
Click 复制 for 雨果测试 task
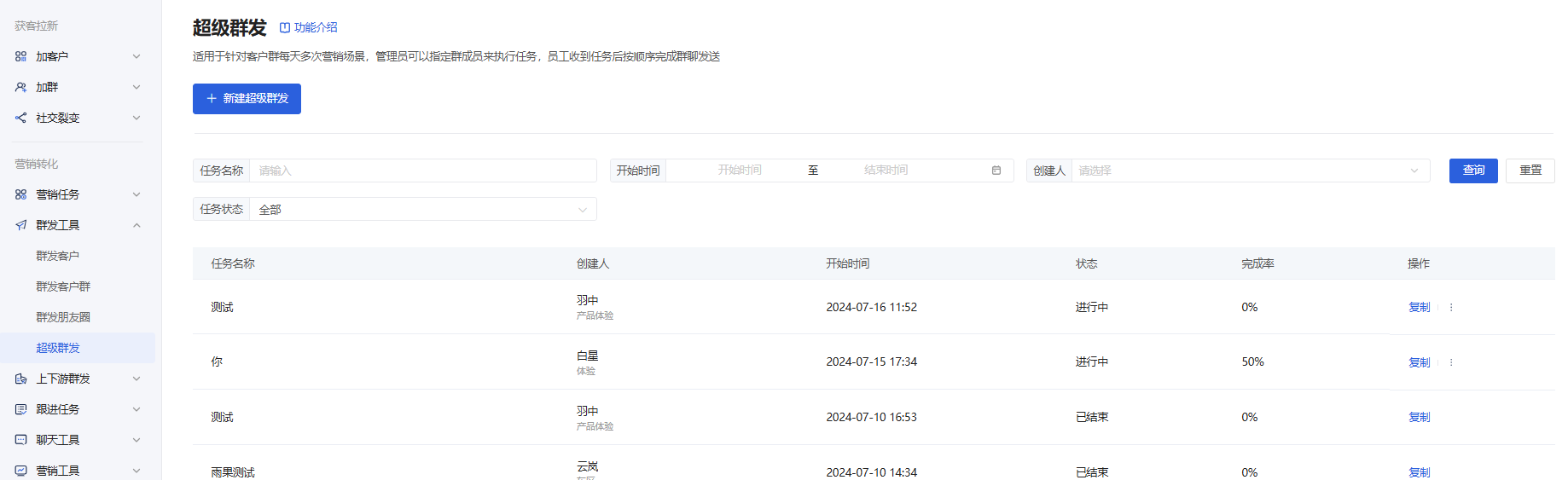(1420, 472)
